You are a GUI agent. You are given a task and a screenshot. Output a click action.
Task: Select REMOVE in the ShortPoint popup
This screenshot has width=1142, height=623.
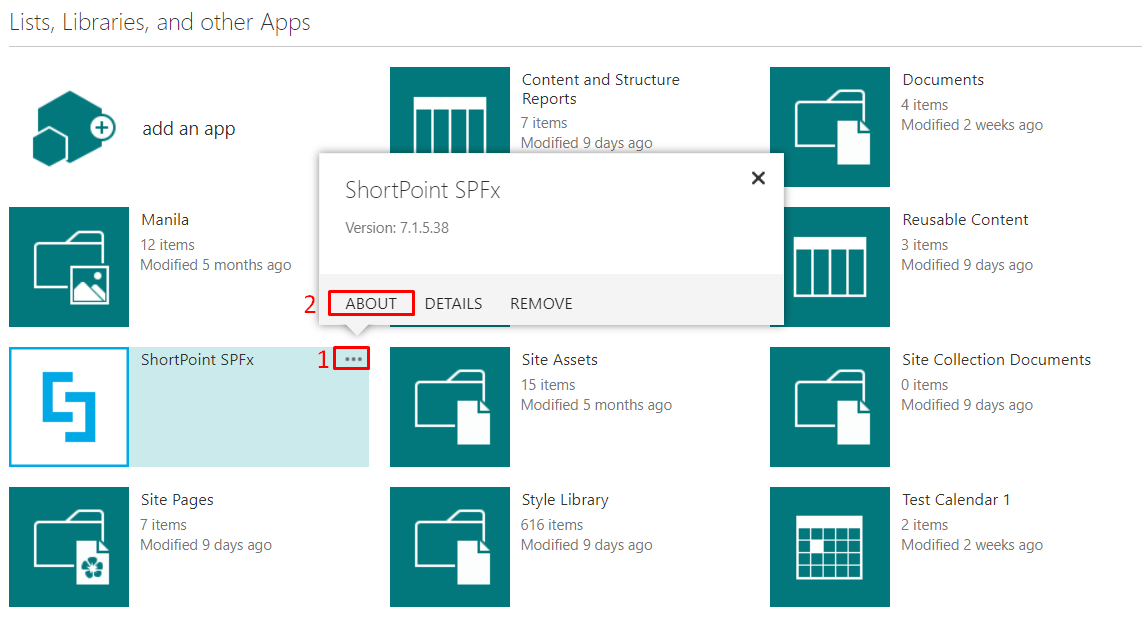(541, 303)
